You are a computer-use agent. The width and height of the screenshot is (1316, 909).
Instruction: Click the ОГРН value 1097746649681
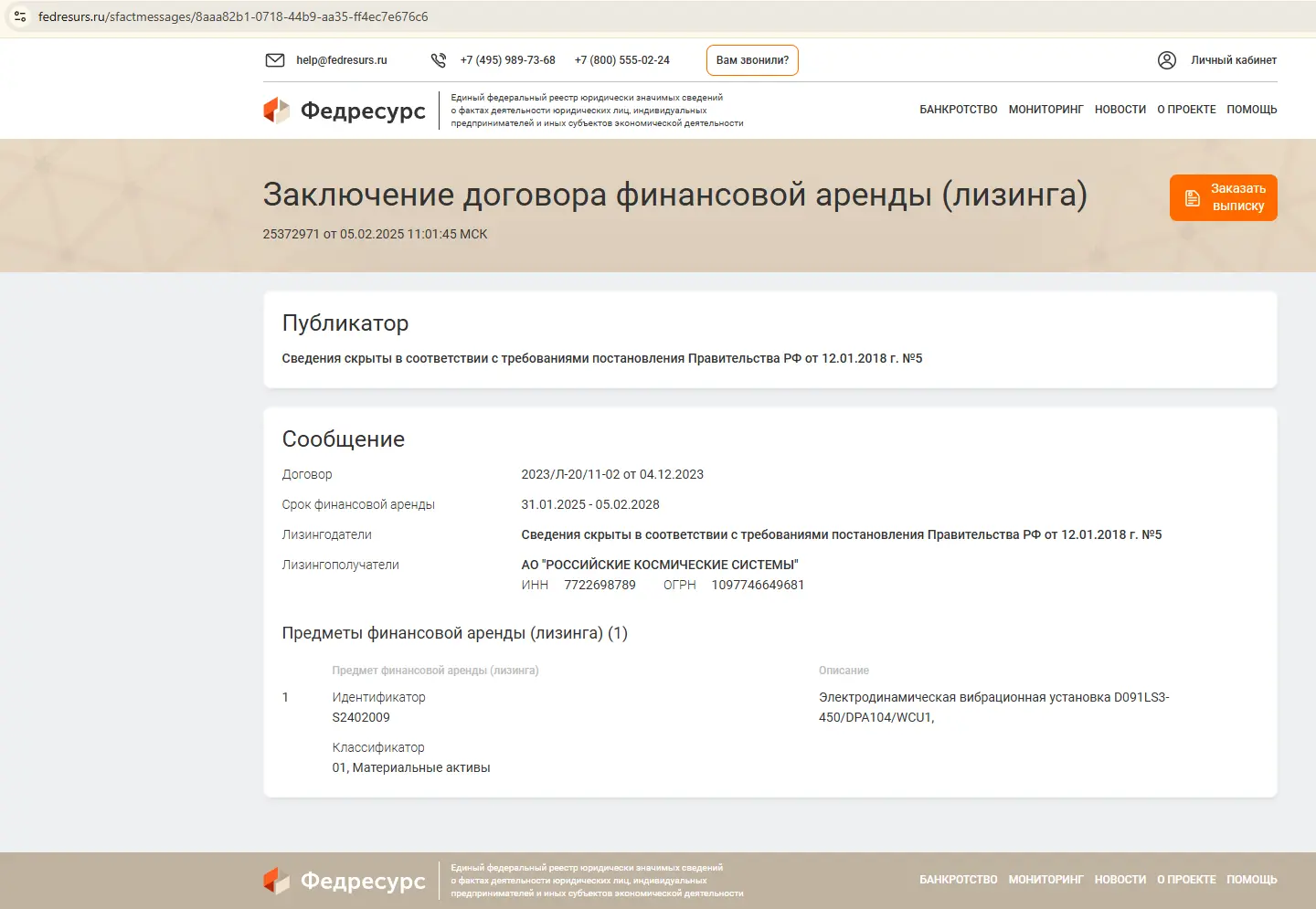758,585
